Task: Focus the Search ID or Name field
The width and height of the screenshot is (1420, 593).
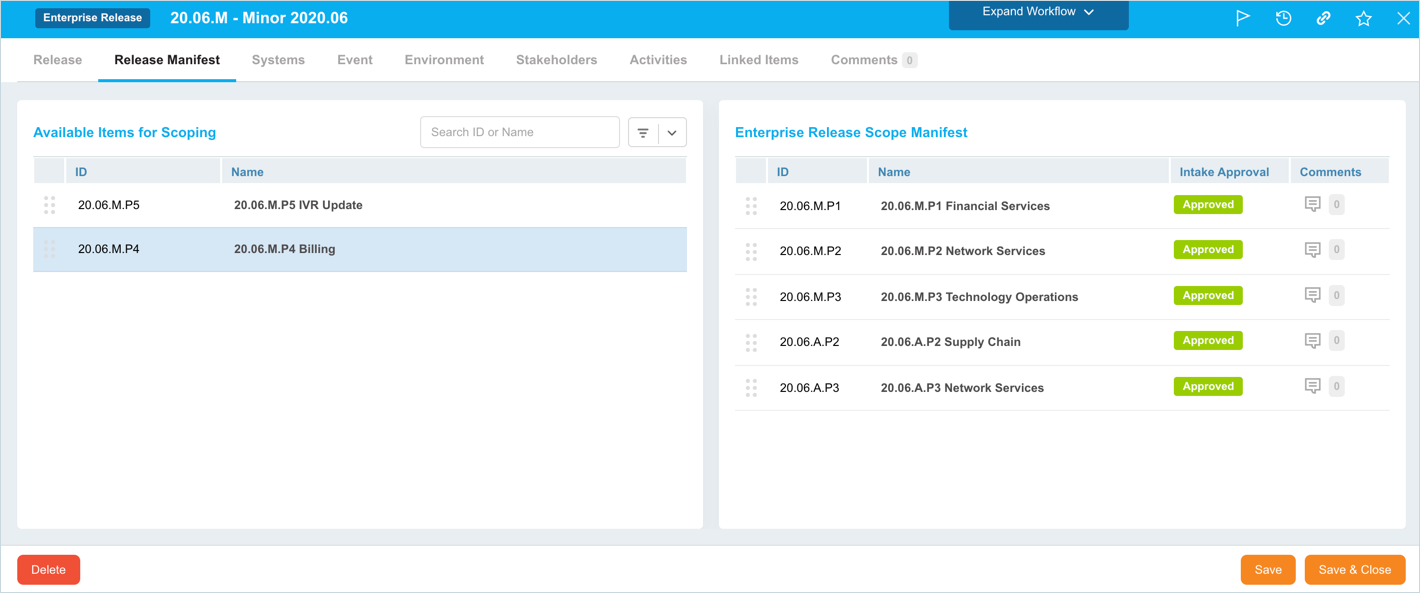Action: point(519,132)
